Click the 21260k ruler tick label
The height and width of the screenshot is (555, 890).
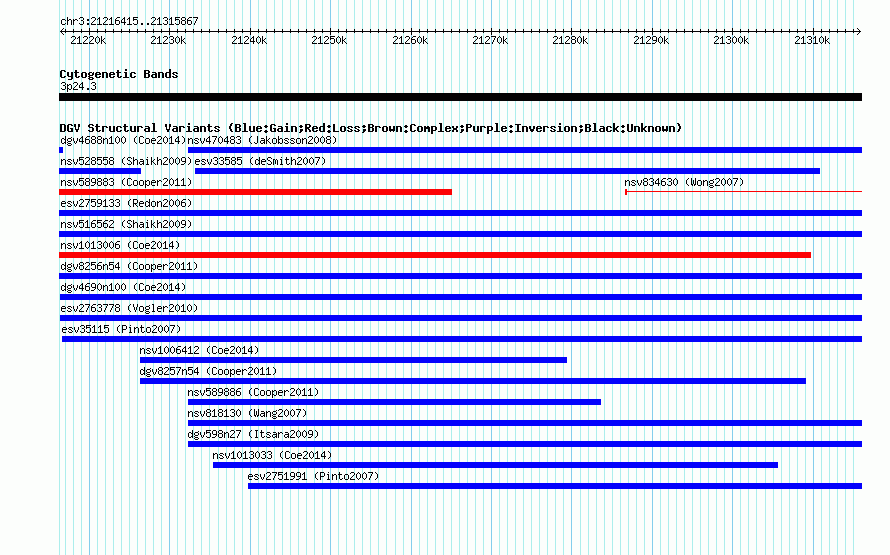click(x=410, y=40)
